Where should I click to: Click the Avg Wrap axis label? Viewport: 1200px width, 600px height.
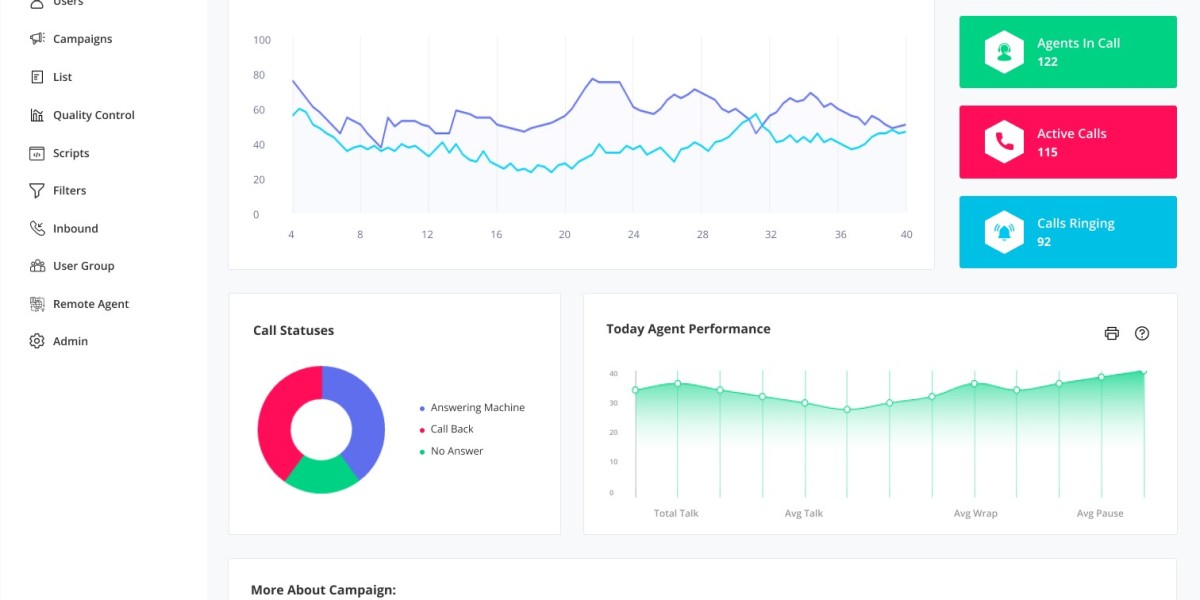(x=975, y=514)
